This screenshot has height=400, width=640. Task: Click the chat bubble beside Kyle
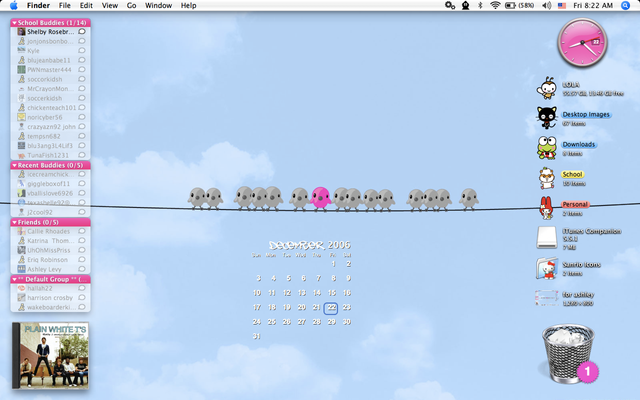coord(82,51)
